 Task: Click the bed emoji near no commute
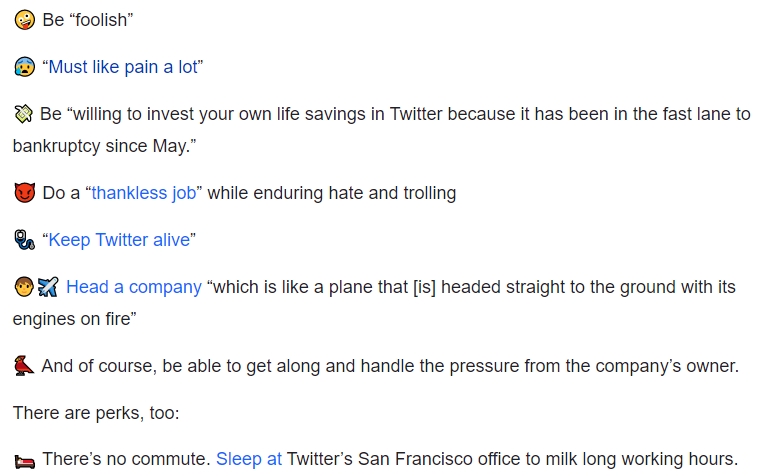tap(24, 461)
